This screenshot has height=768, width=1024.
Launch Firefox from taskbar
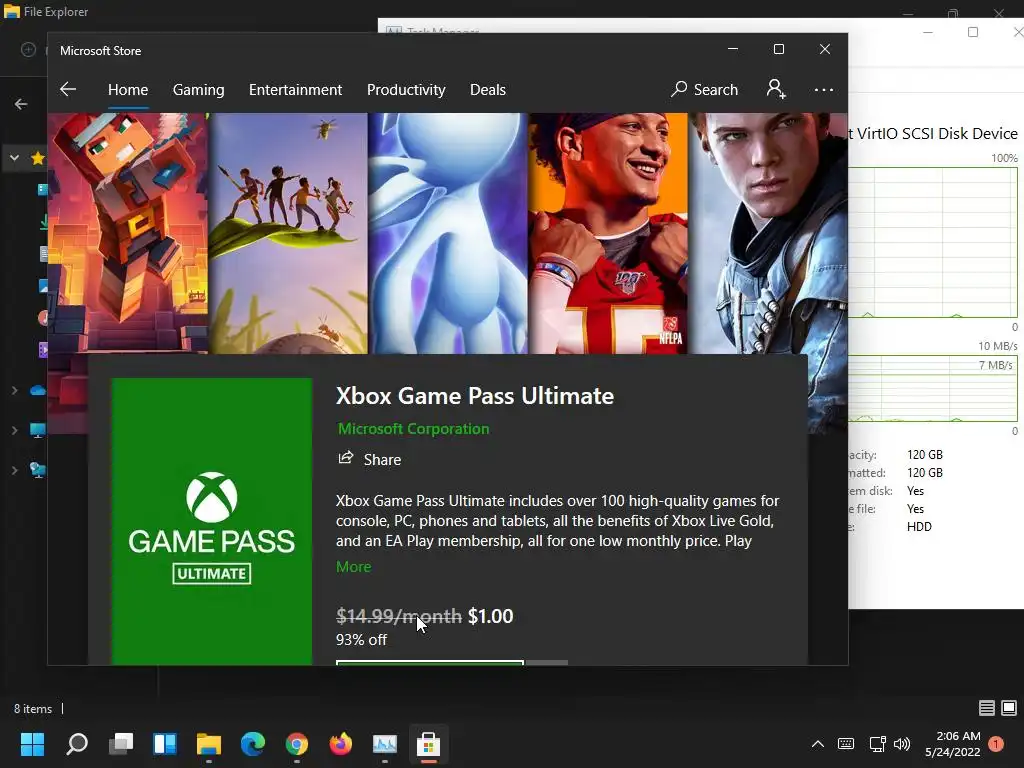pyautogui.click(x=341, y=744)
